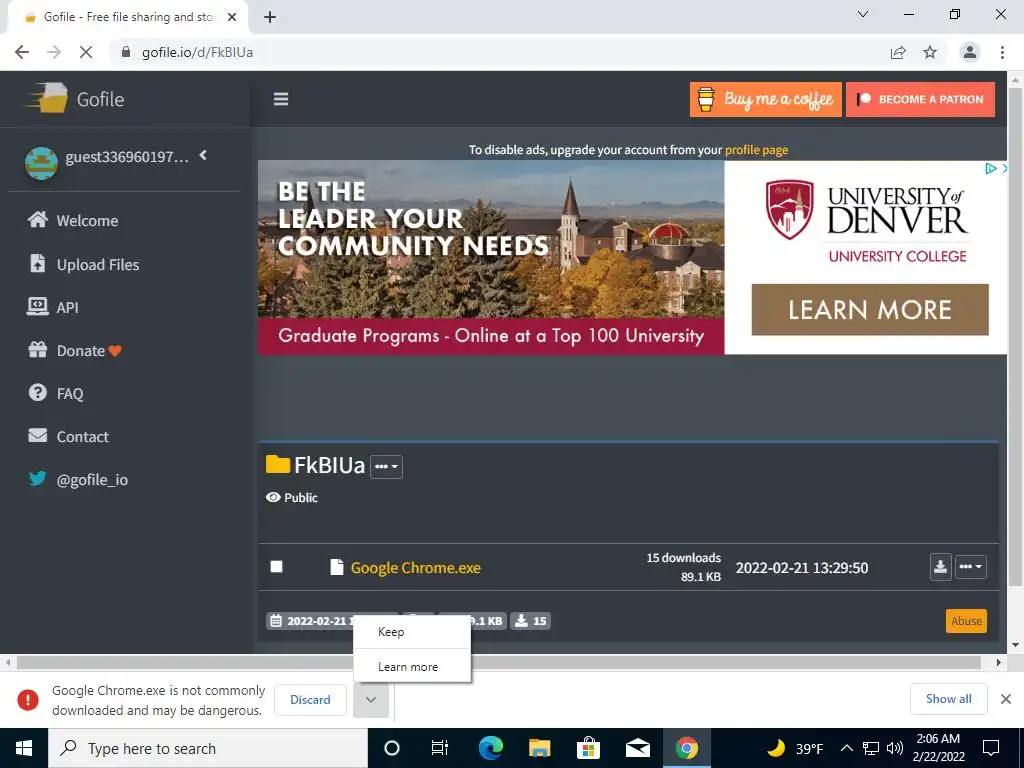The image size is (1024, 768).
Task: Open Task View on the taskbar
Action: click(x=440, y=748)
